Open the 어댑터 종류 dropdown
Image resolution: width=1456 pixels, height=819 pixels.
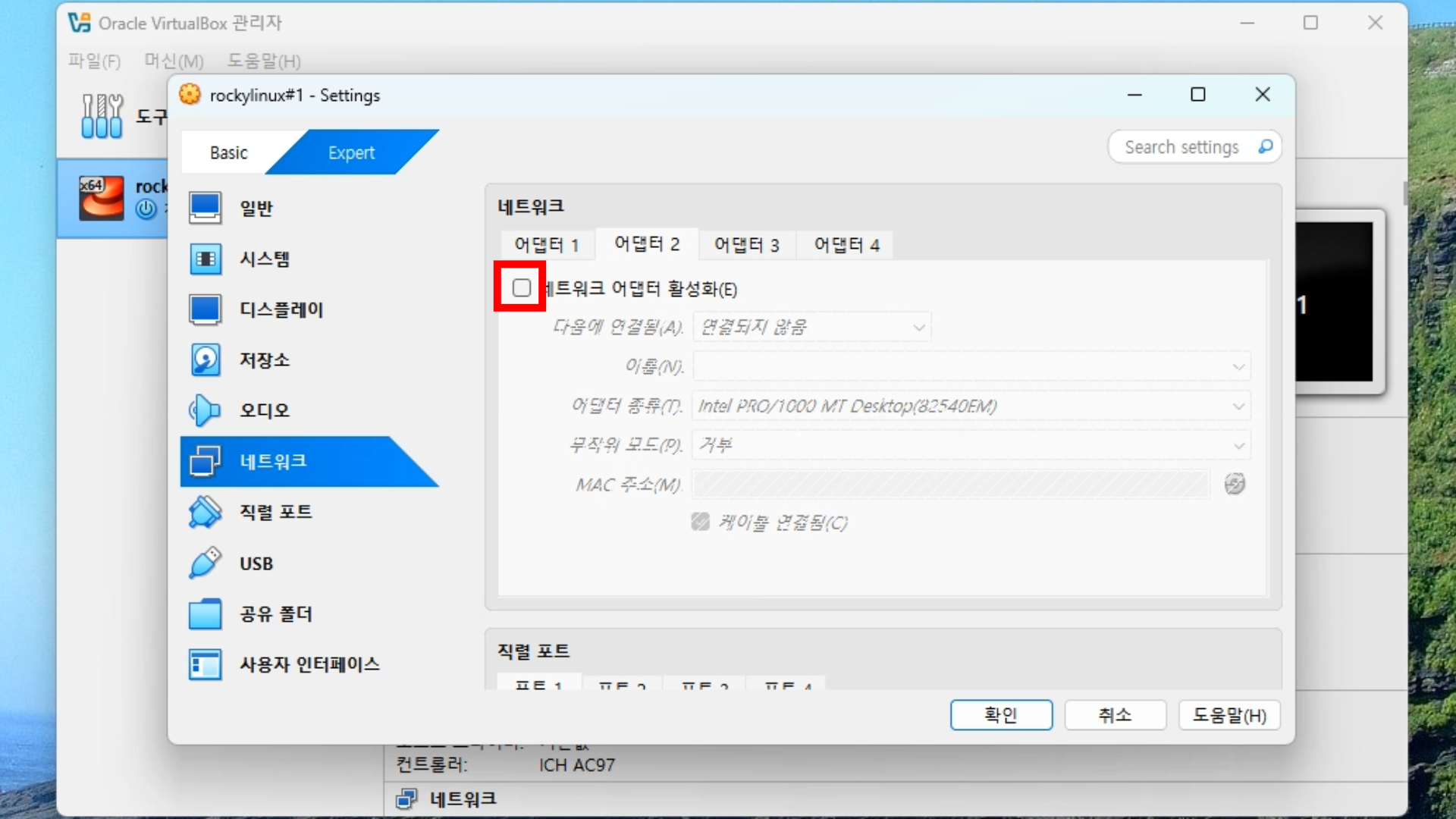tap(971, 406)
